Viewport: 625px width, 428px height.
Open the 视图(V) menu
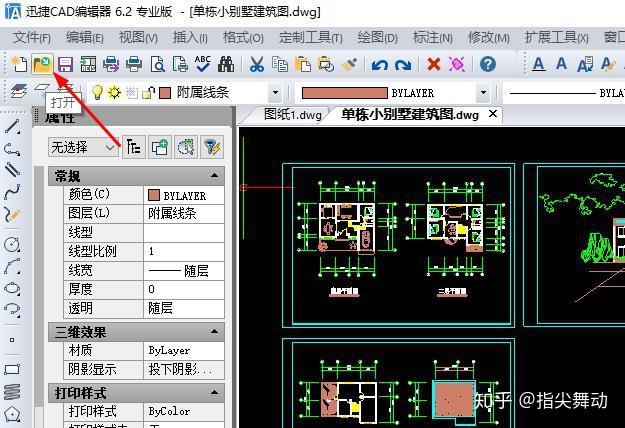138,38
